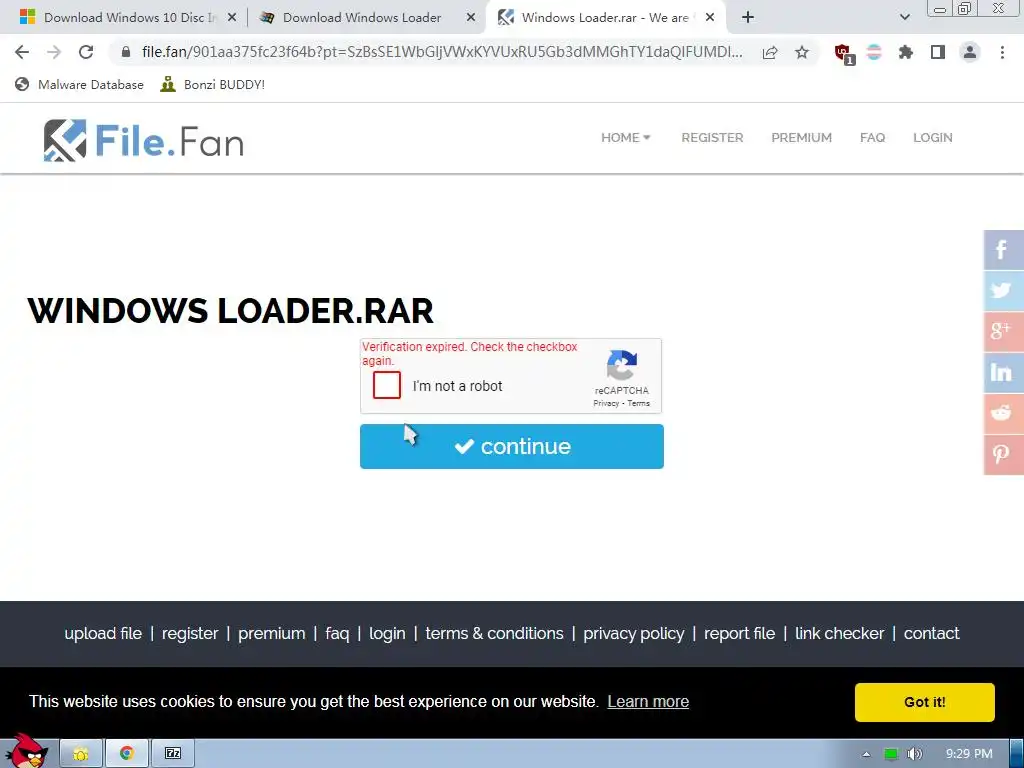Share on Pinterest from the sidebar
The image size is (1024, 768).
1003,455
